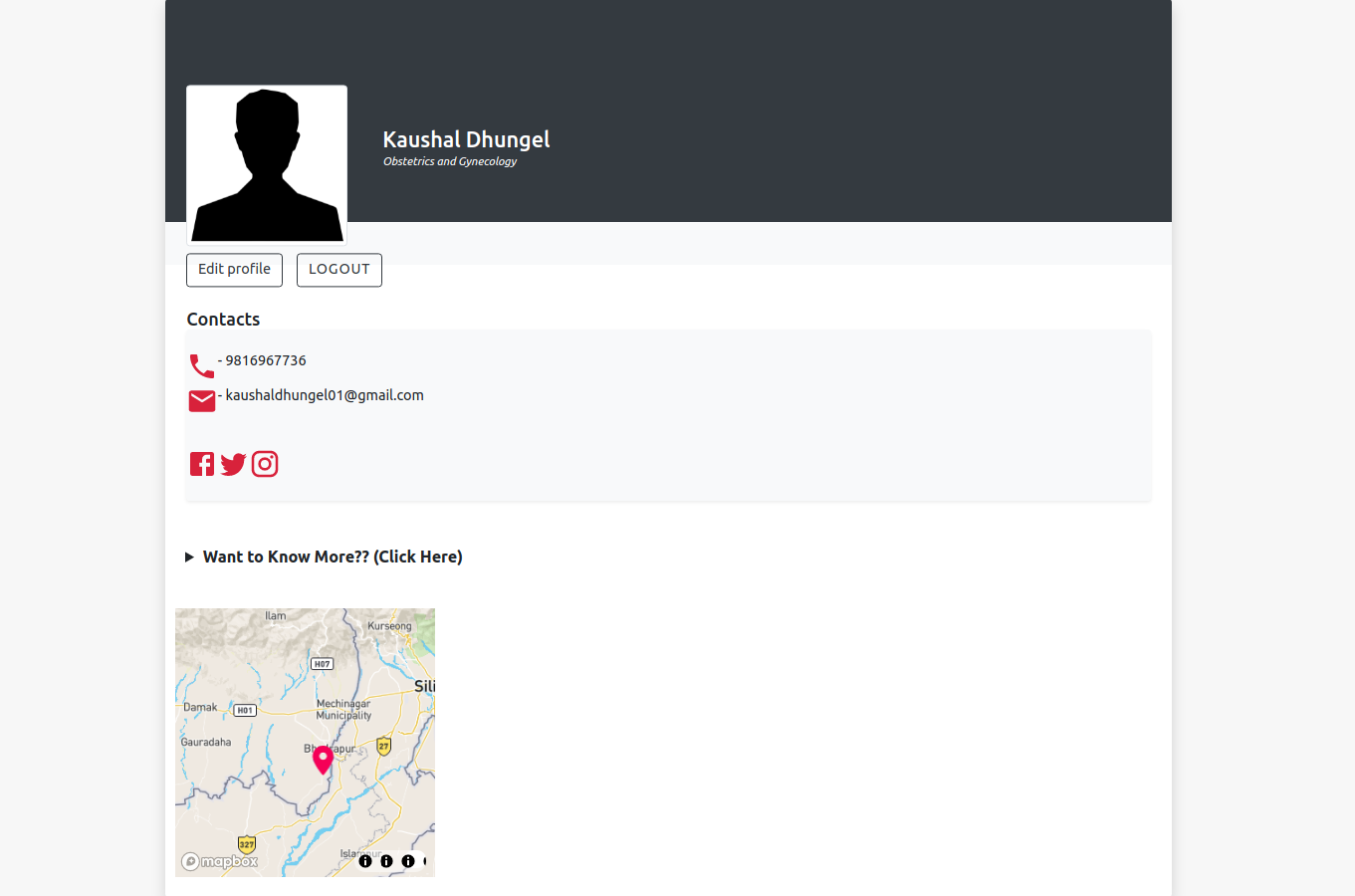Click the Obstetrics and Gynecology subtitle
Screen dimensions: 1355x896
[x=450, y=161]
